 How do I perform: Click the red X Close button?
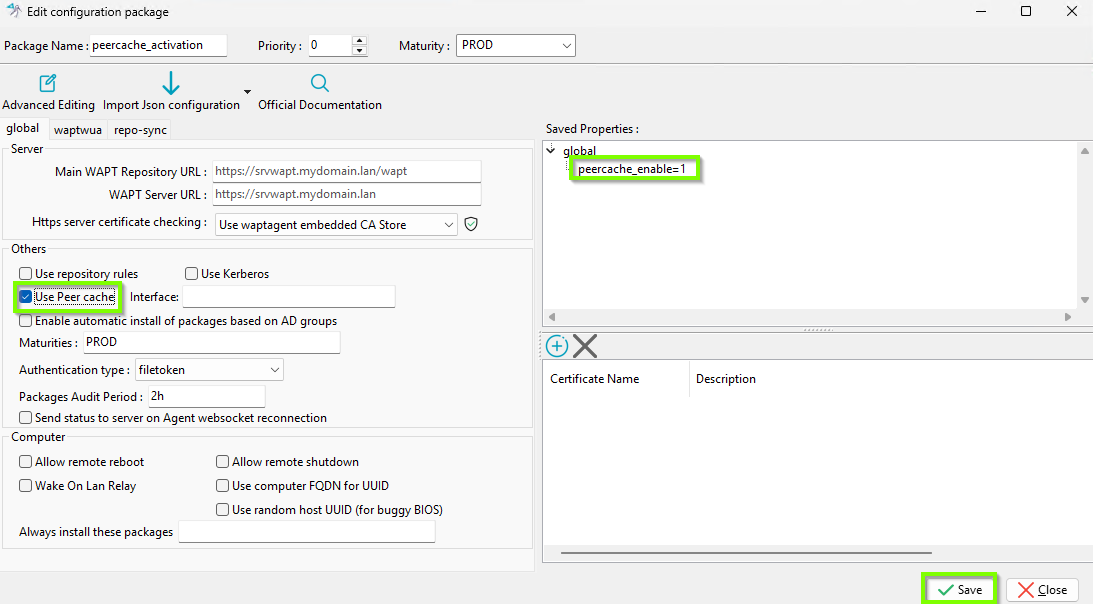[x=1042, y=590]
